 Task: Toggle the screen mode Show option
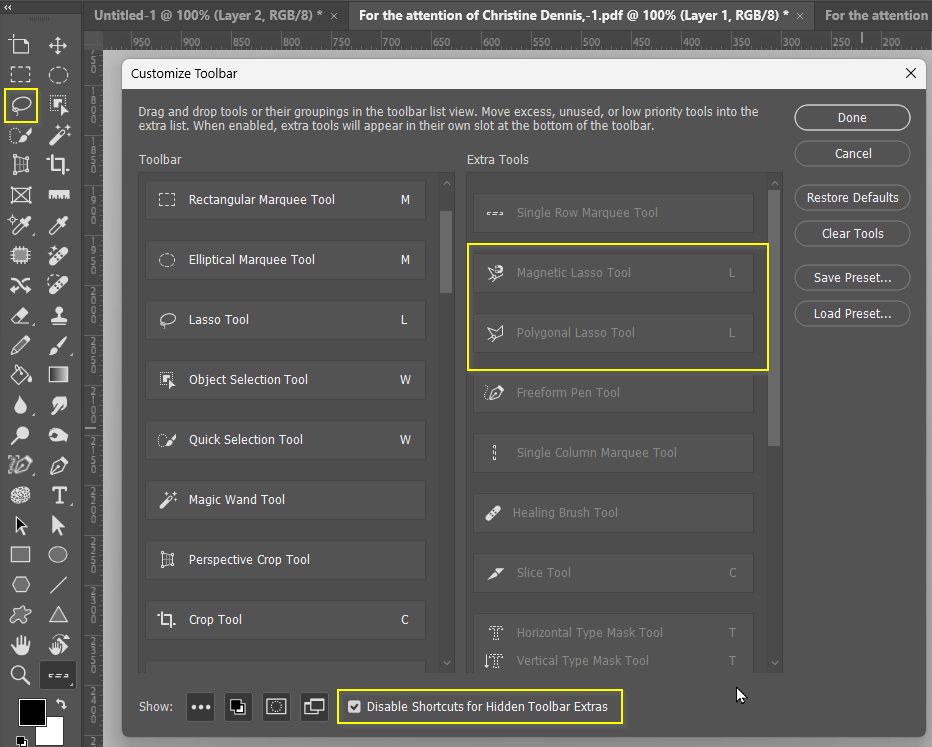pyautogui.click(x=314, y=707)
